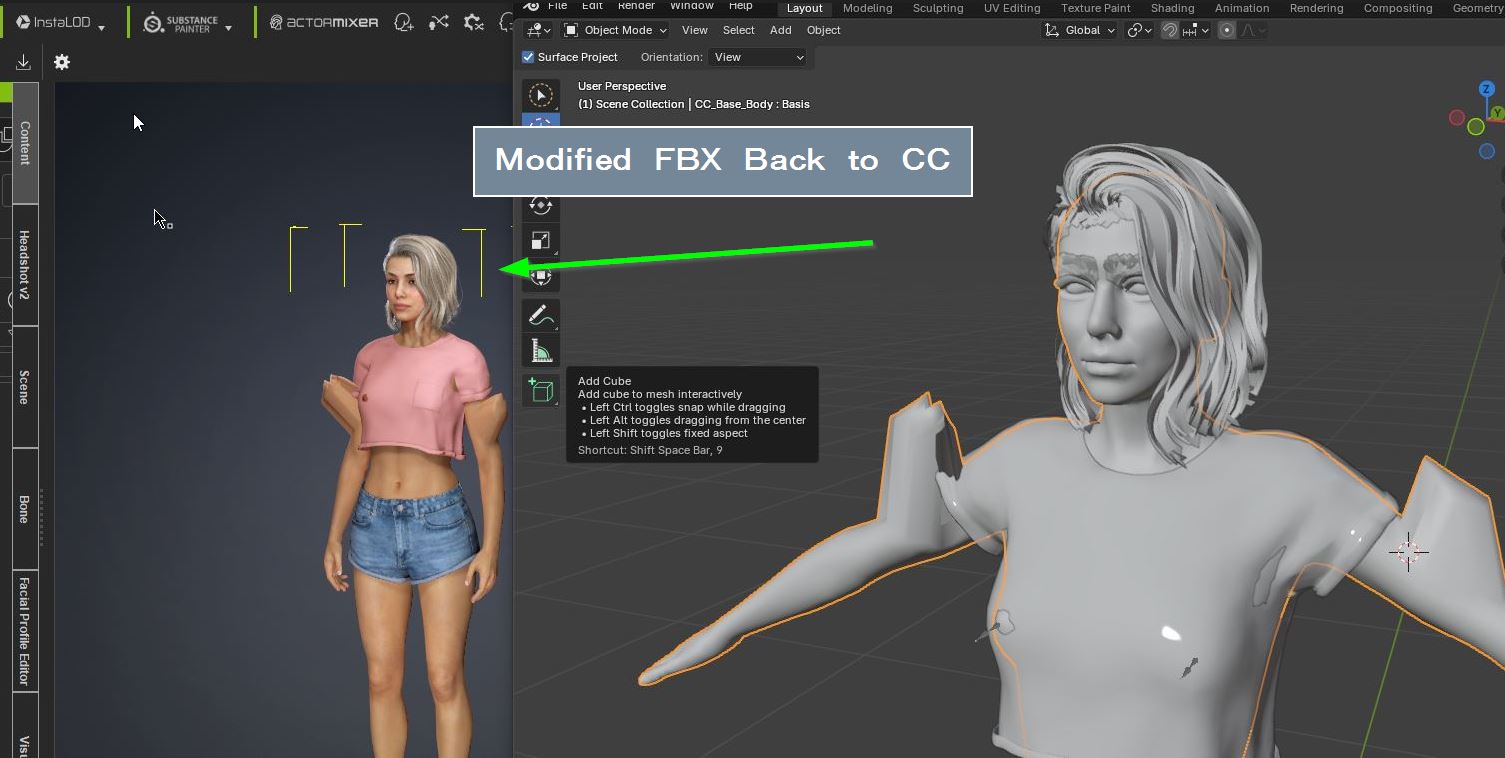
Task: Toggle proportional editing button
Action: tap(1226, 30)
